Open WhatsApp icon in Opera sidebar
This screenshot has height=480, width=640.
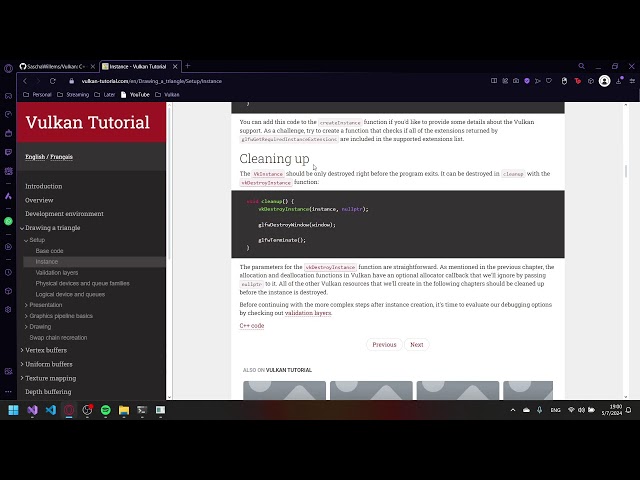coord(8,221)
